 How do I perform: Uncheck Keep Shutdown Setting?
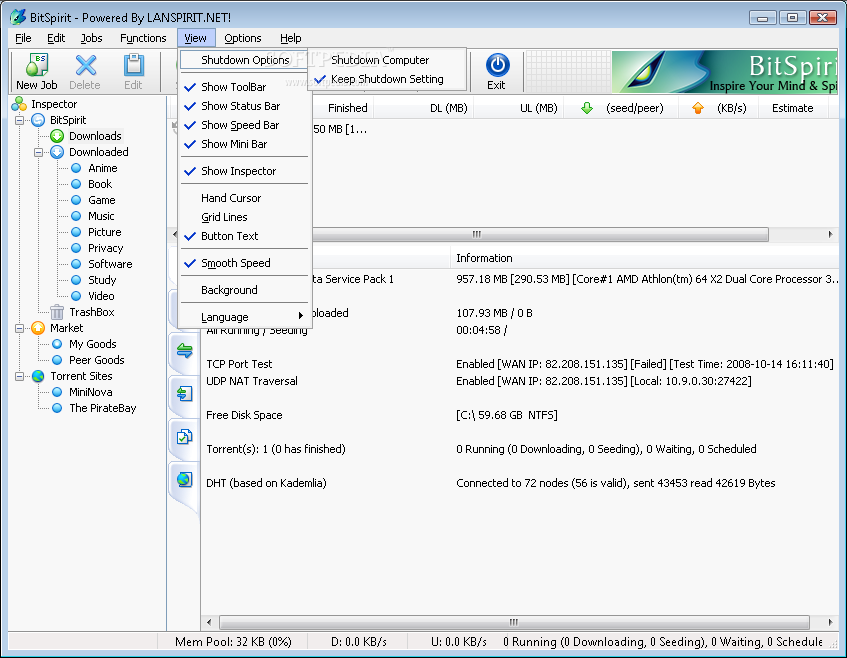click(387, 79)
